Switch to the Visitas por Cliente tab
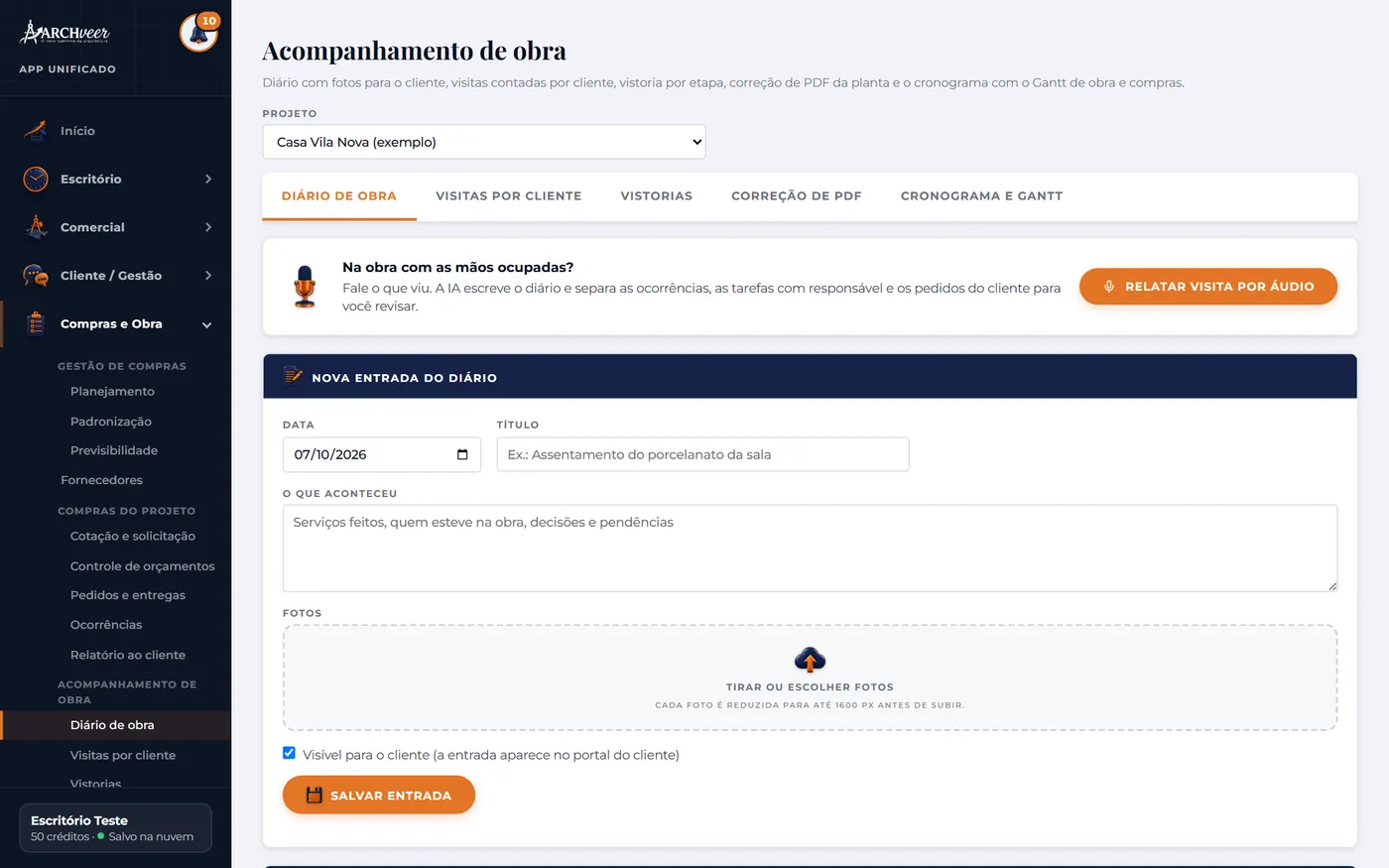The width and height of the screenshot is (1389, 868). pos(509,196)
